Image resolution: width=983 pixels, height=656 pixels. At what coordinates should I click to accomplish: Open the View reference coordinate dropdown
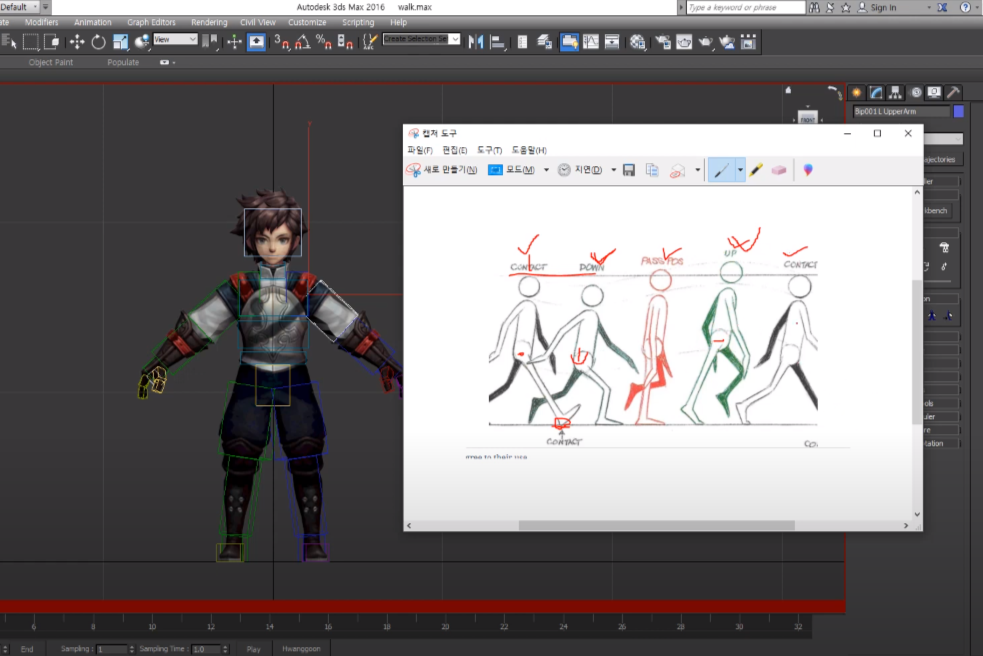coord(175,40)
